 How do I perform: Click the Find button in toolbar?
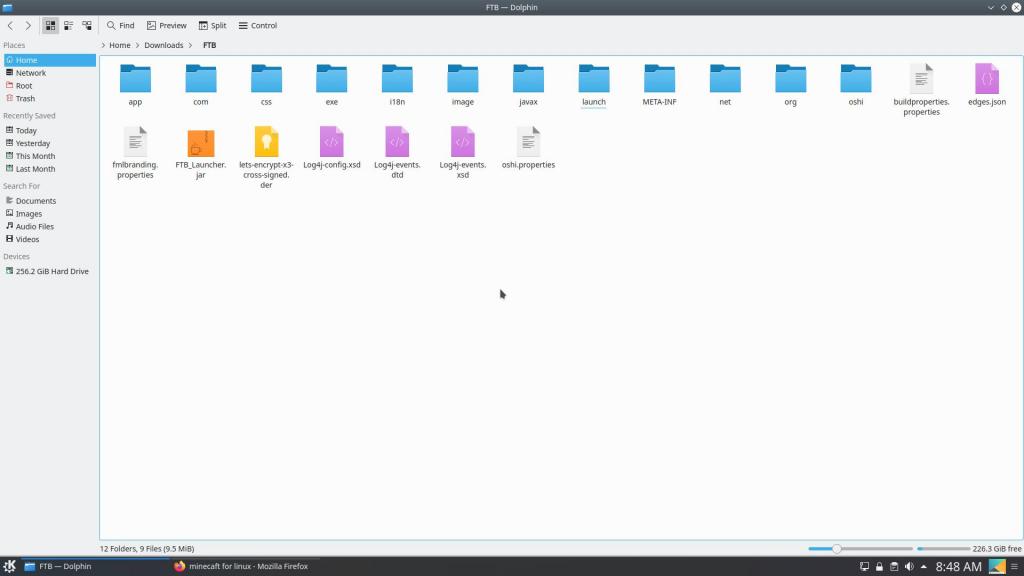click(x=121, y=25)
